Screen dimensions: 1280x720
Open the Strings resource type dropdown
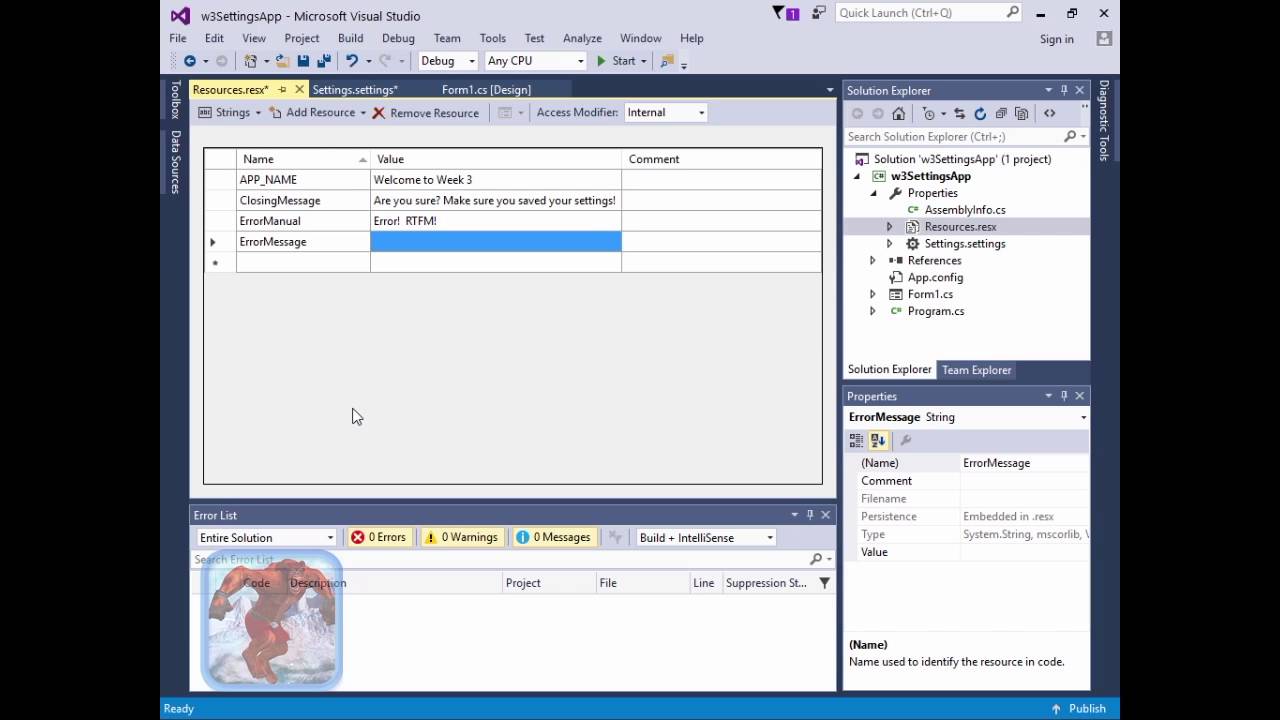[x=257, y=113]
